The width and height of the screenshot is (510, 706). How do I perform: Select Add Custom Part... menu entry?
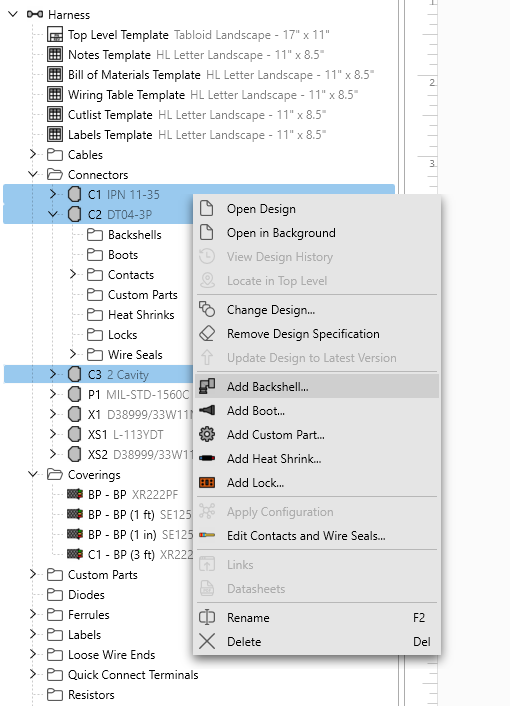pyautogui.click(x=317, y=434)
